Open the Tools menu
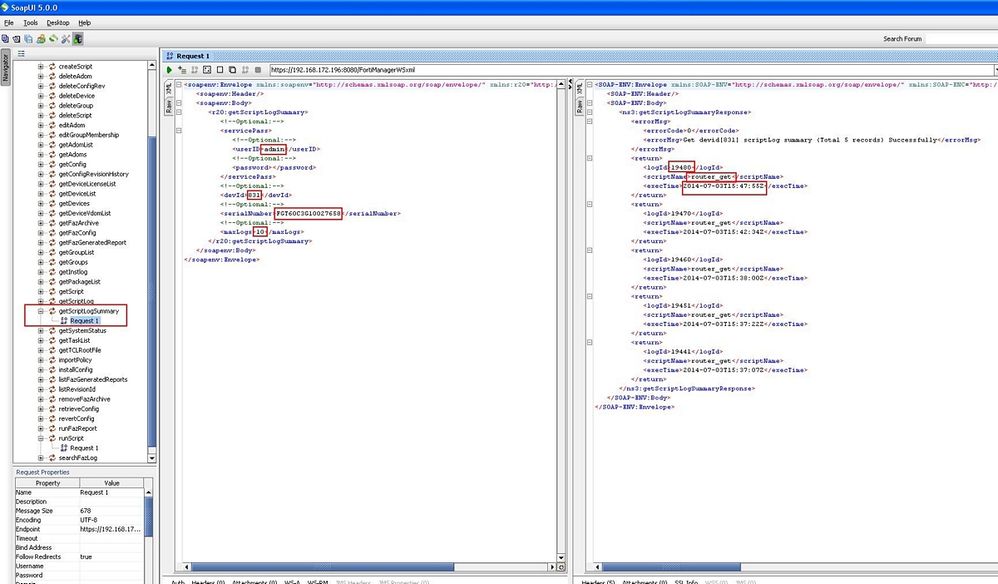The width and height of the screenshot is (998, 584). pyautogui.click(x=31, y=22)
